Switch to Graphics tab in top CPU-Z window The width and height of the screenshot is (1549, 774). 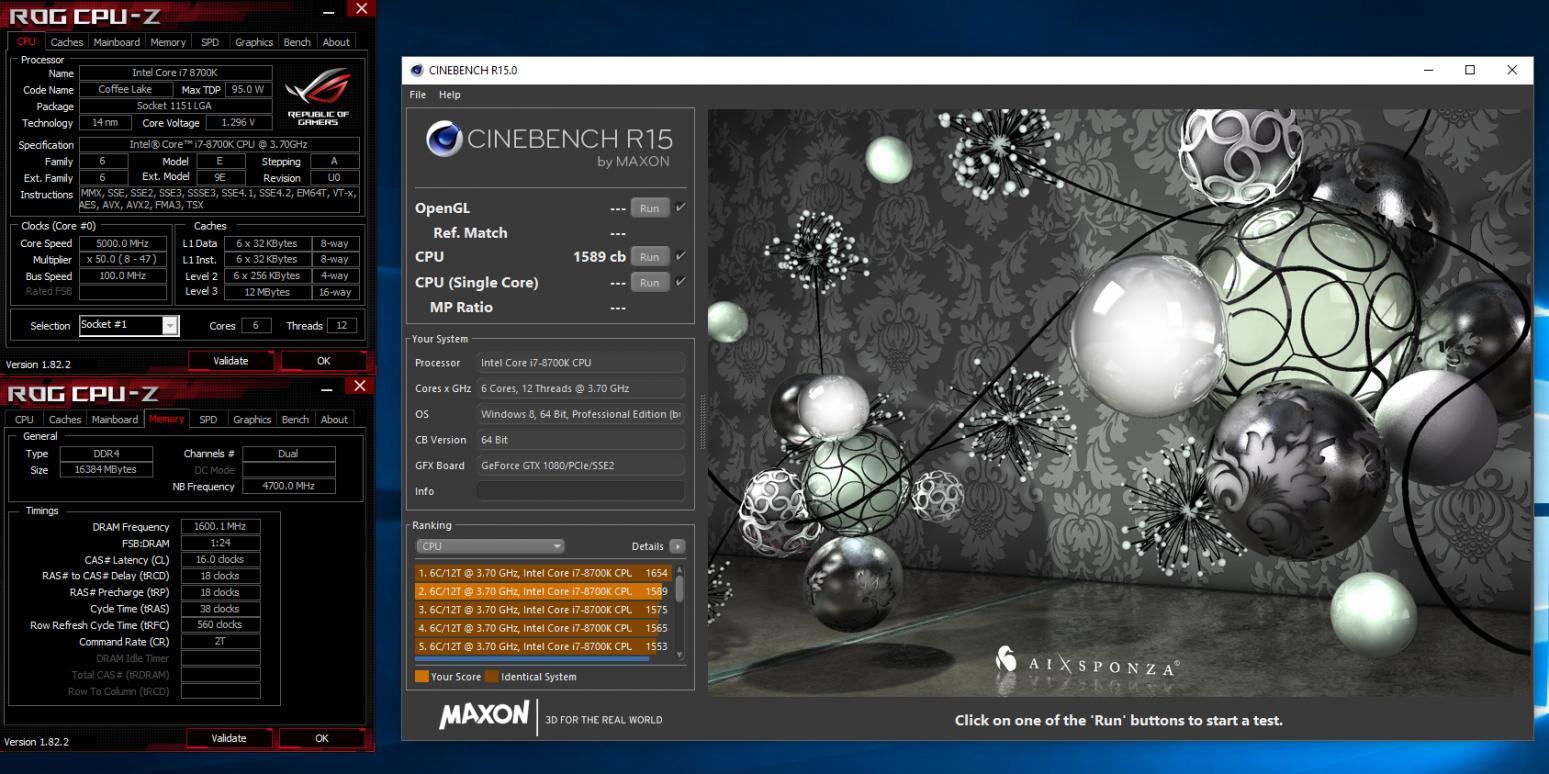click(x=254, y=42)
